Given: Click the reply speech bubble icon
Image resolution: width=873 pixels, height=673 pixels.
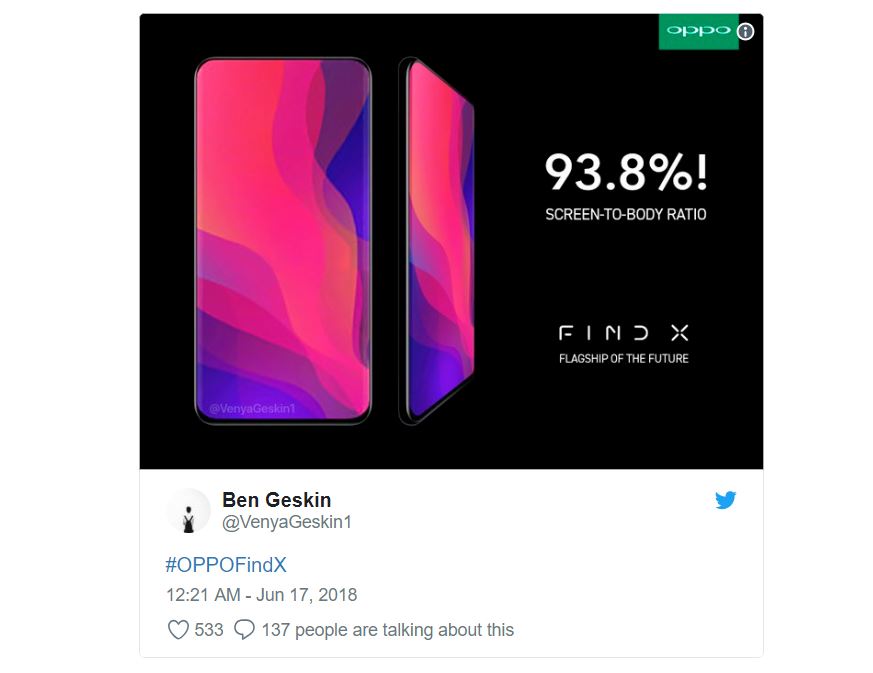Looking at the screenshot, I should tap(244, 630).
